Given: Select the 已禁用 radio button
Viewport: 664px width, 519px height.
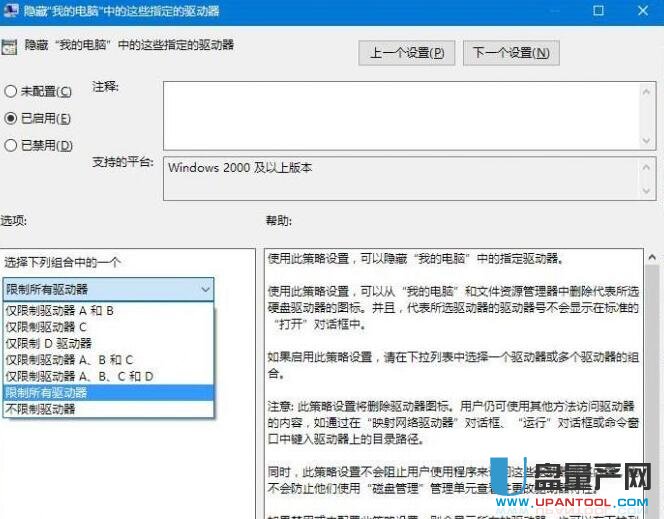Looking at the screenshot, I should click(11, 146).
